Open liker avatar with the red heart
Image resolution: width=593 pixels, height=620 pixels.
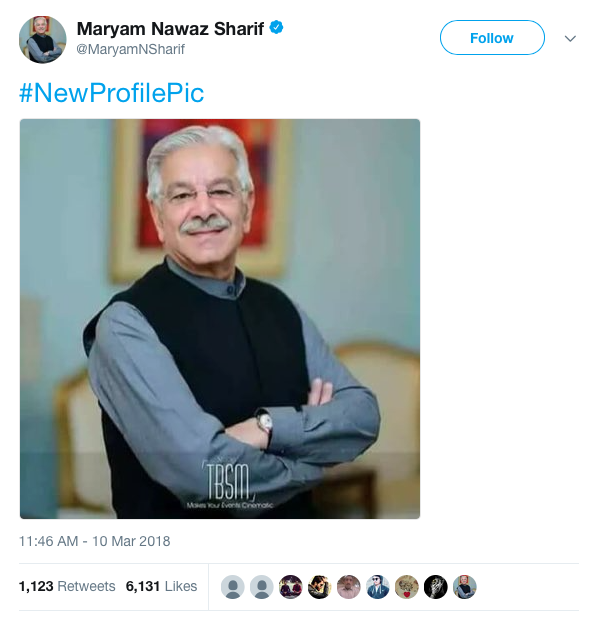(407, 586)
